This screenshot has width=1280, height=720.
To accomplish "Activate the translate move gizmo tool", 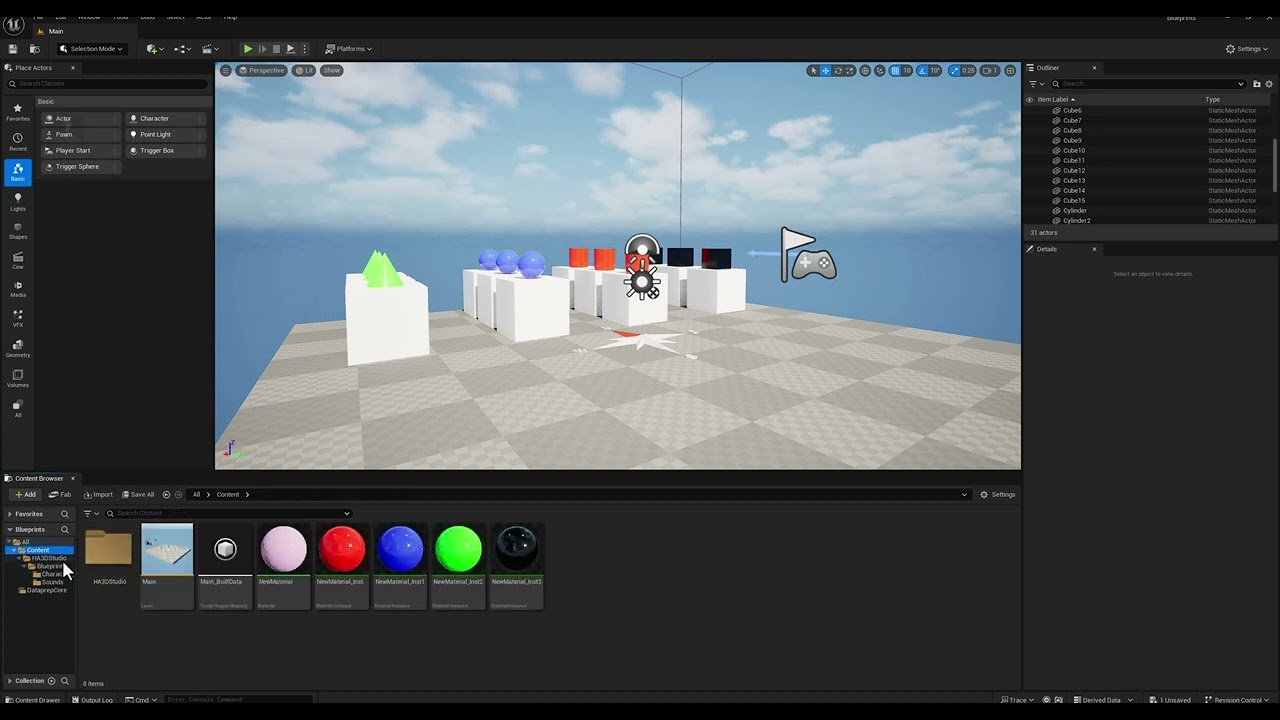I will pyautogui.click(x=825, y=71).
